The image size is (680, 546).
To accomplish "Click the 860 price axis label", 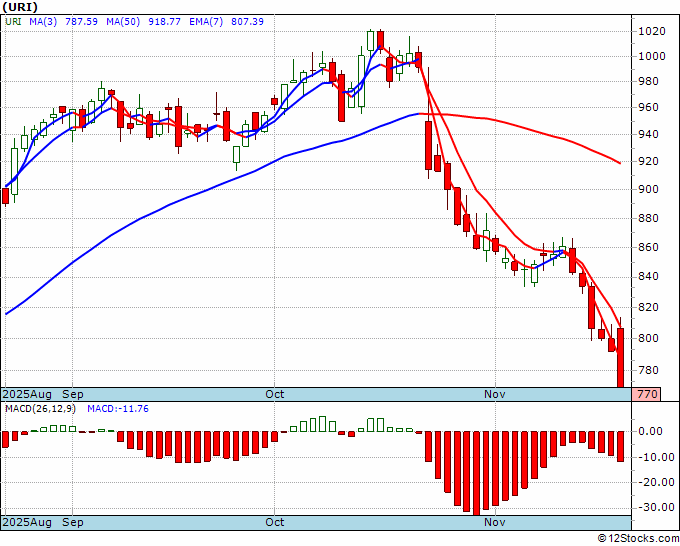I will pyautogui.click(x=648, y=247).
